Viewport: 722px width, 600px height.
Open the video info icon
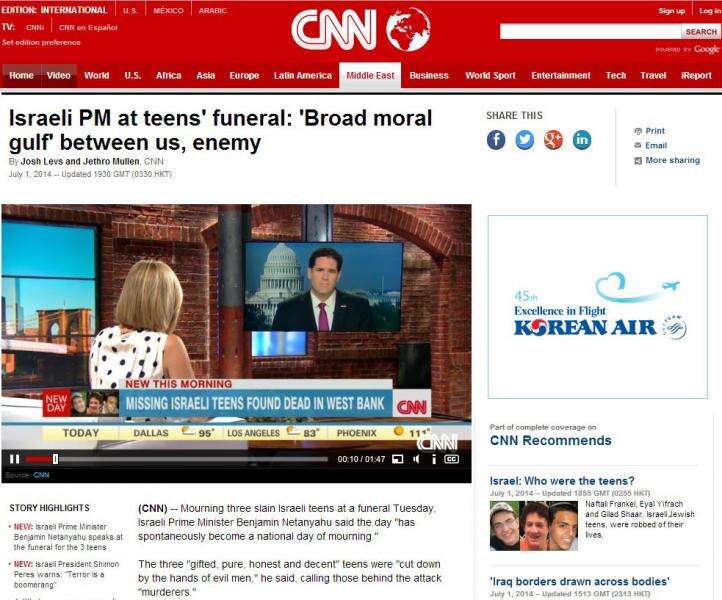(433, 459)
